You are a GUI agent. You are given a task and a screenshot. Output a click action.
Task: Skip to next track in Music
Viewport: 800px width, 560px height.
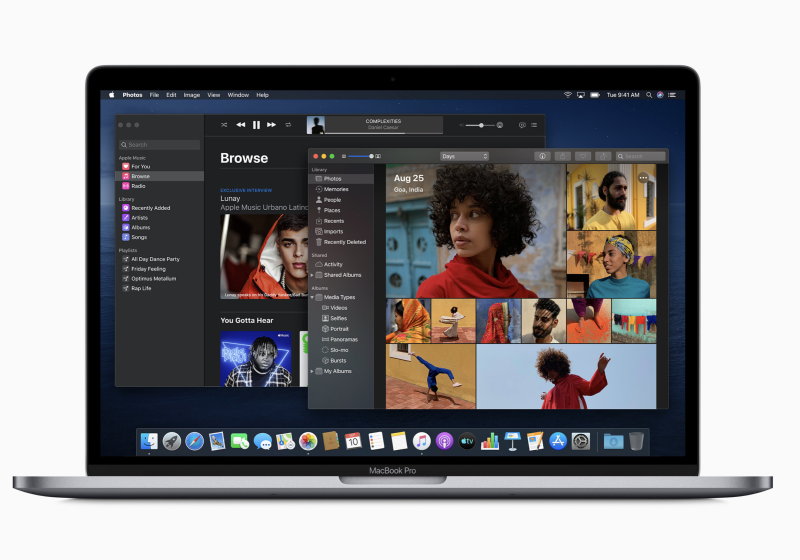[x=272, y=125]
